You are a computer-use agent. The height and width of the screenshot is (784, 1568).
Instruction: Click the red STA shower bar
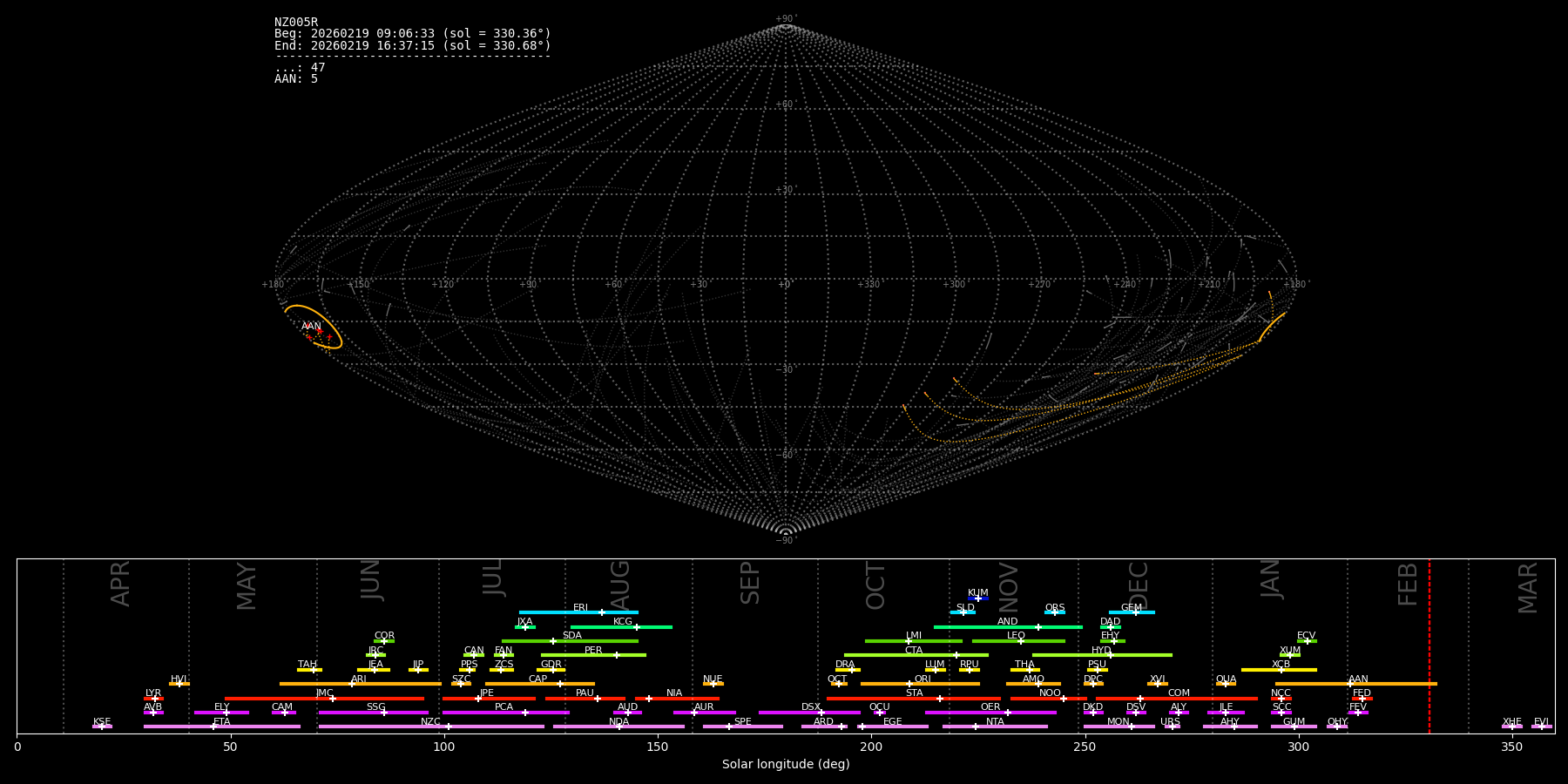point(914,699)
